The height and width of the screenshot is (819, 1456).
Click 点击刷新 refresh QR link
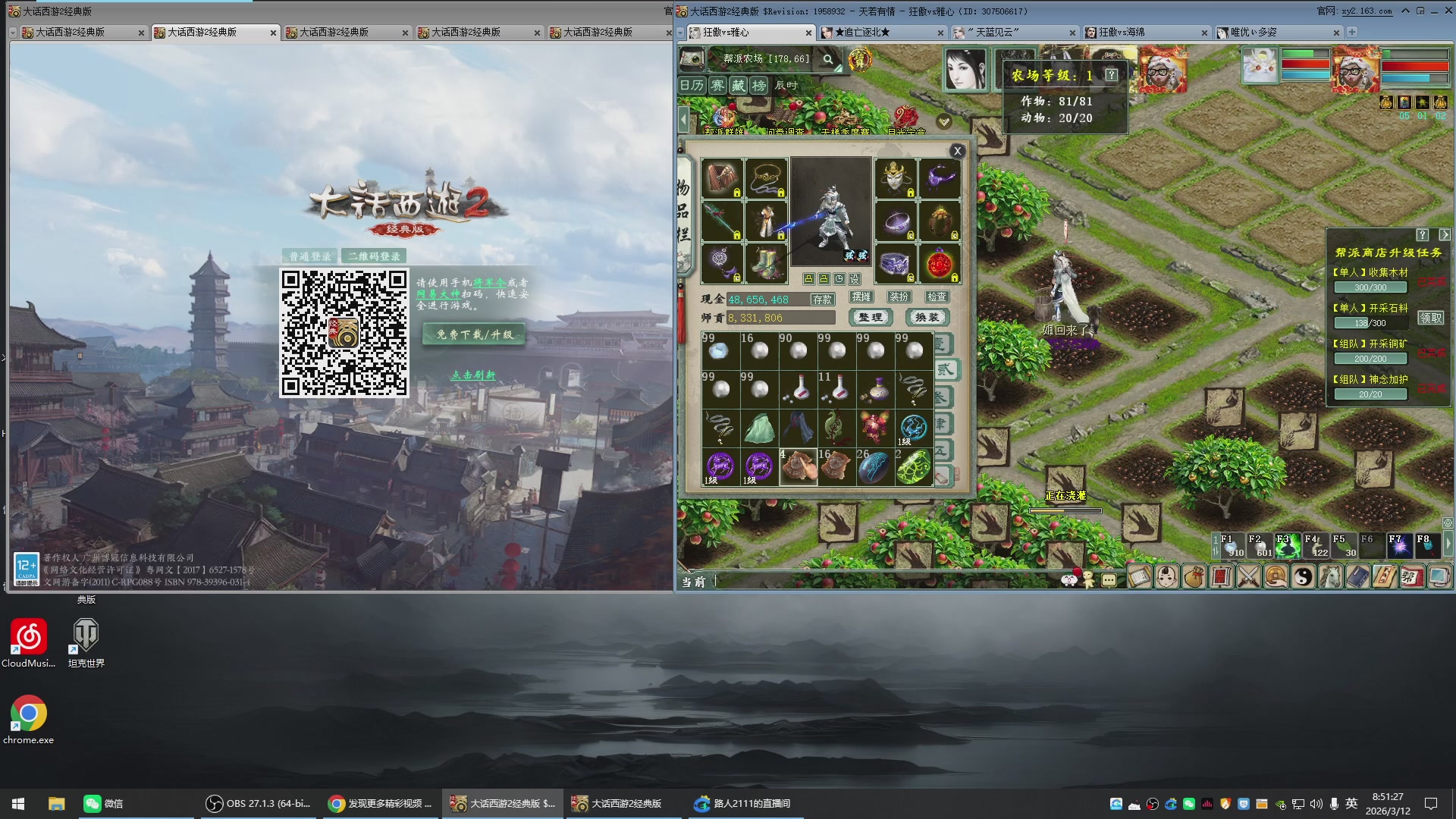(x=472, y=375)
